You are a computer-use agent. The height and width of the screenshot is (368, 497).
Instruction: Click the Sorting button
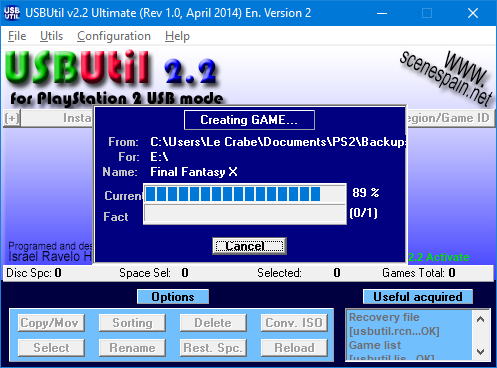pyautogui.click(x=132, y=323)
